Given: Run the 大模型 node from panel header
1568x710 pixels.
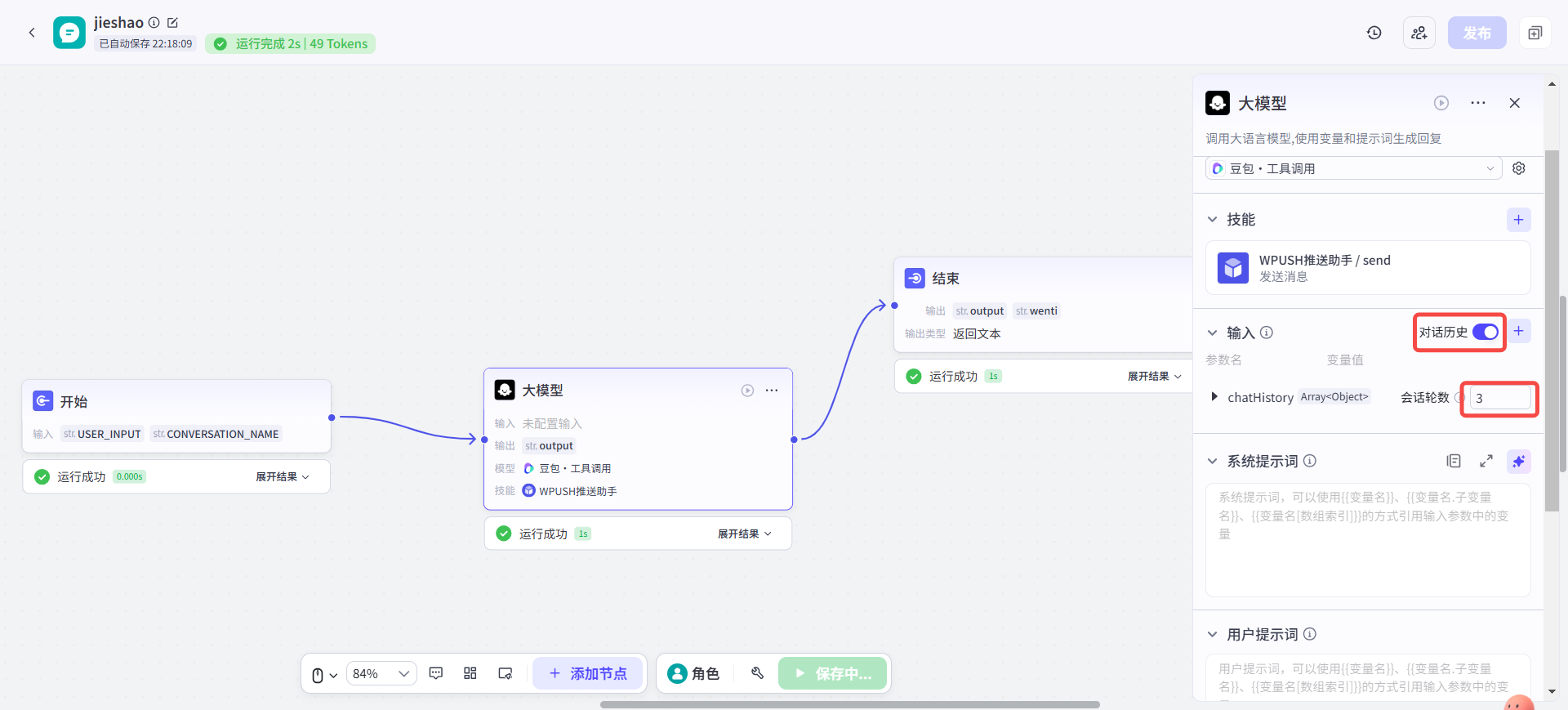Looking at the screenshot, I should 1441,103.
